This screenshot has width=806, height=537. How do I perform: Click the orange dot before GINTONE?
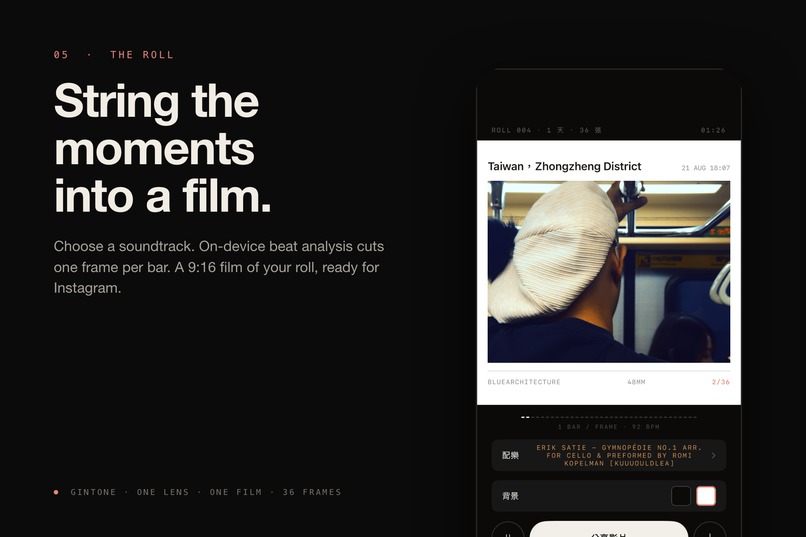pyautogui.click(x=56, y=492)
